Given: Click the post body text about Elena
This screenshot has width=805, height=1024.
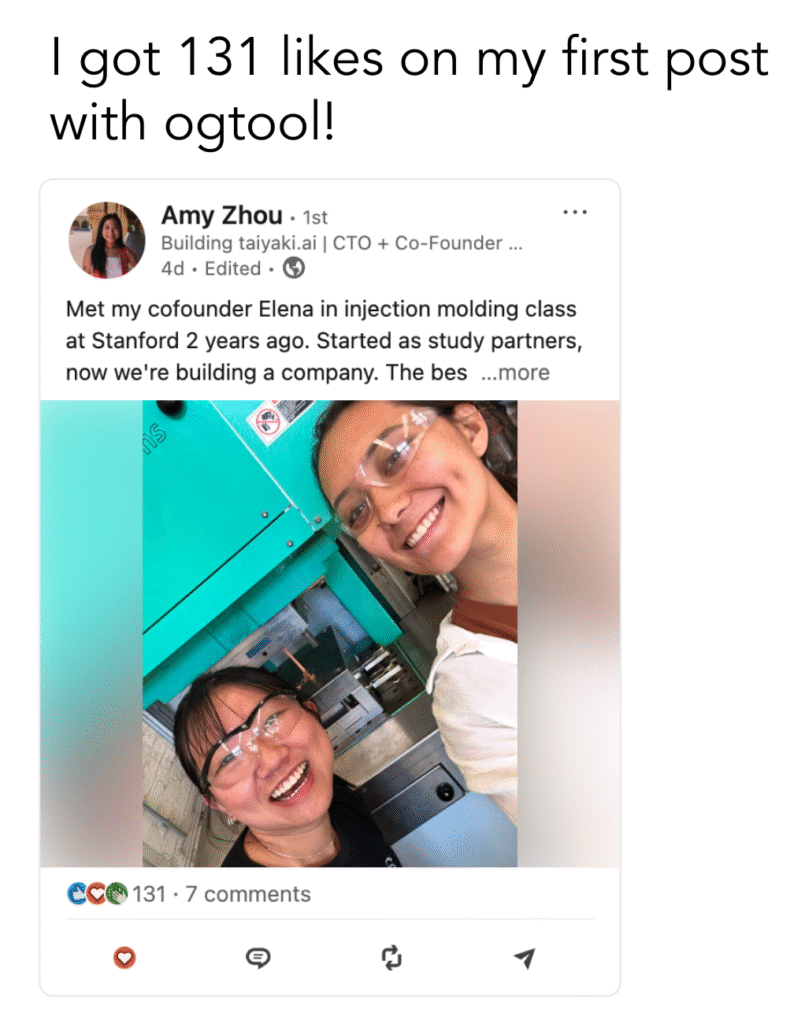Looking at the screenshot, I should (324, 340).
